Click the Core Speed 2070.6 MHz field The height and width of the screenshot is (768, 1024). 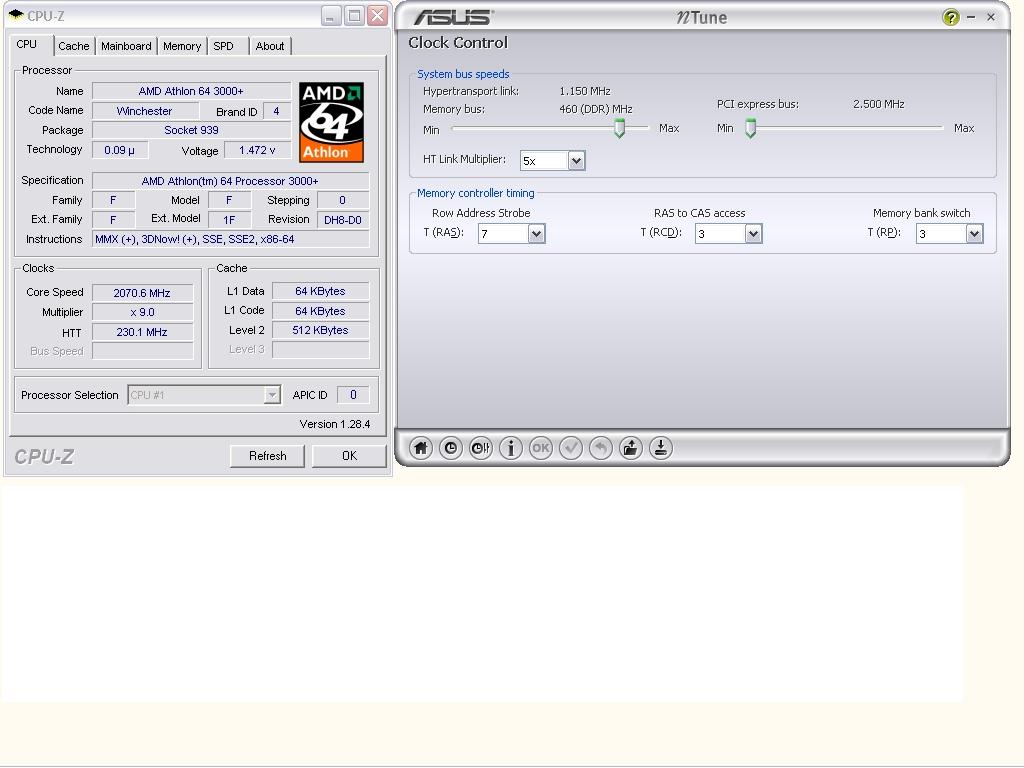click(142, 293)
